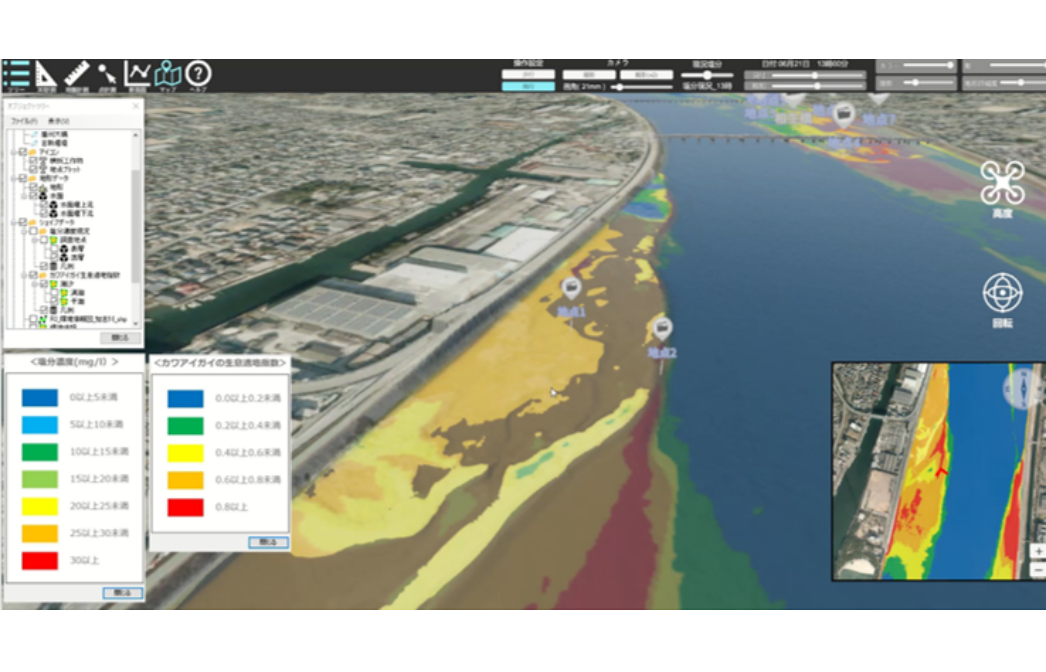Open the list menu icon in toolbar
1046x672 pixels.
(15, 74)
